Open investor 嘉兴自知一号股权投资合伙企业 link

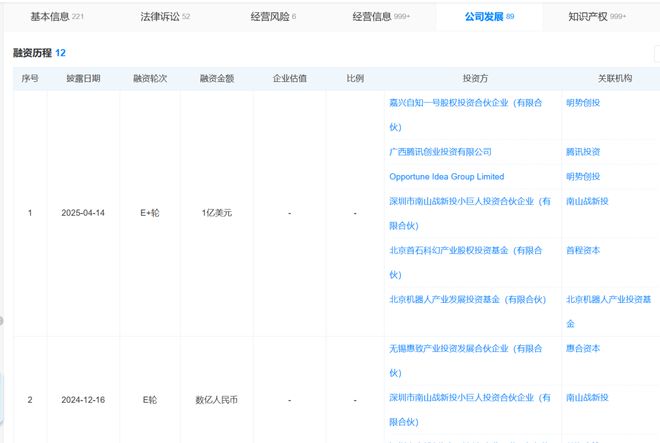[466, 115]
